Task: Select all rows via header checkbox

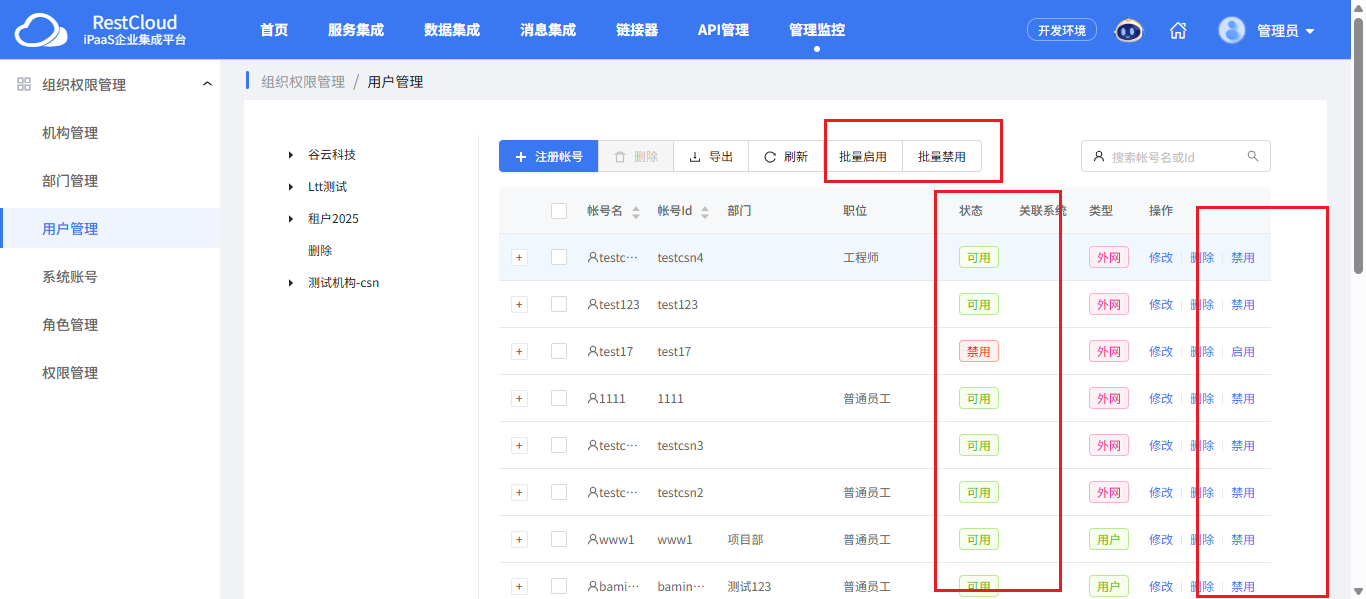Action: tap(559, 211)
